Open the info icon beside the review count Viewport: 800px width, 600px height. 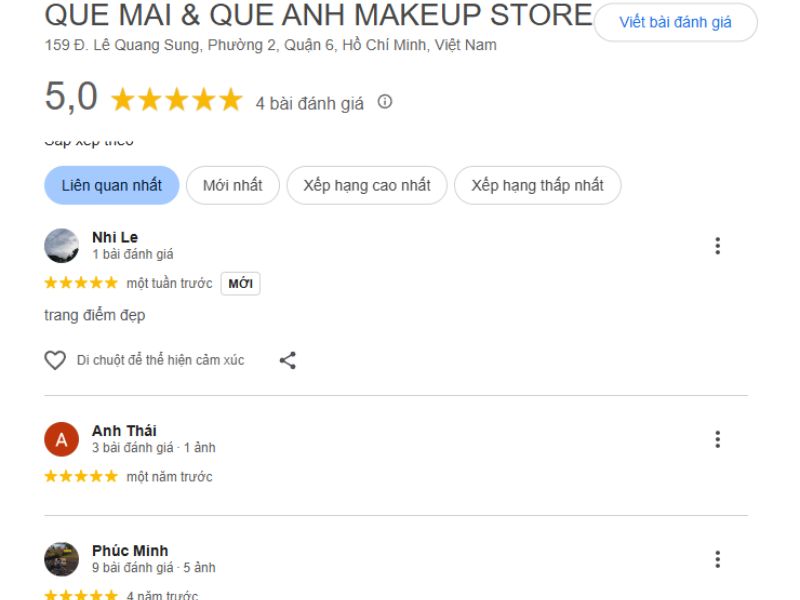[385, 102]
